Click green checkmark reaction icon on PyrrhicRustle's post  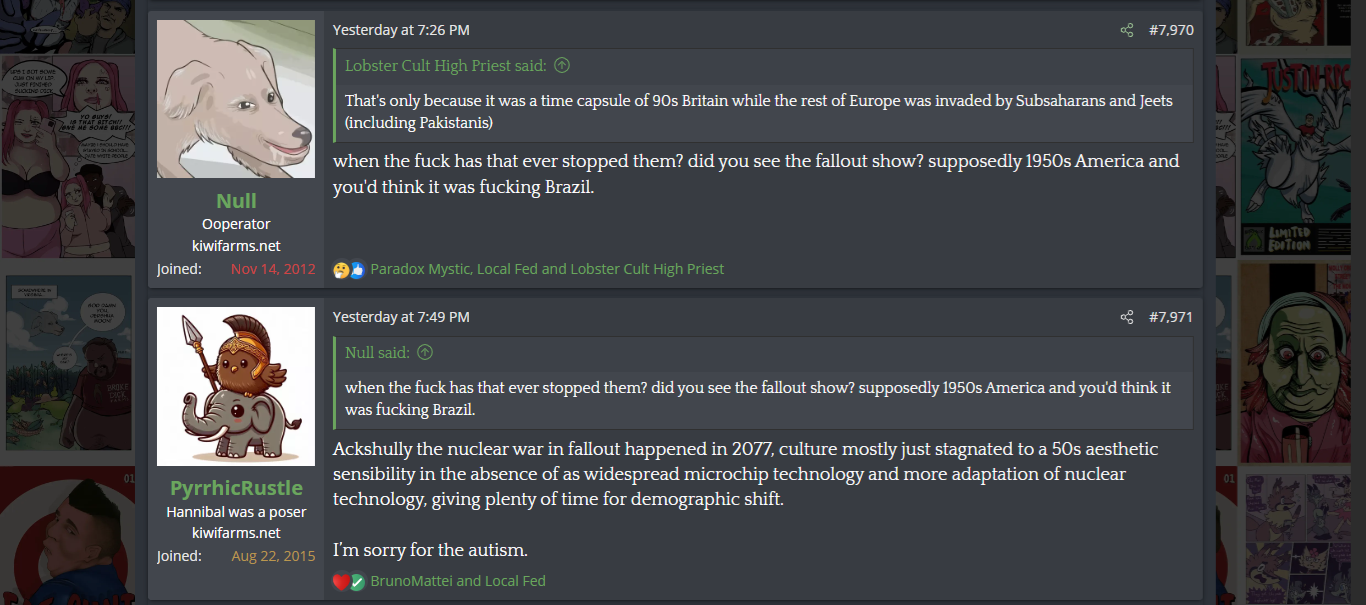(357, 581)
